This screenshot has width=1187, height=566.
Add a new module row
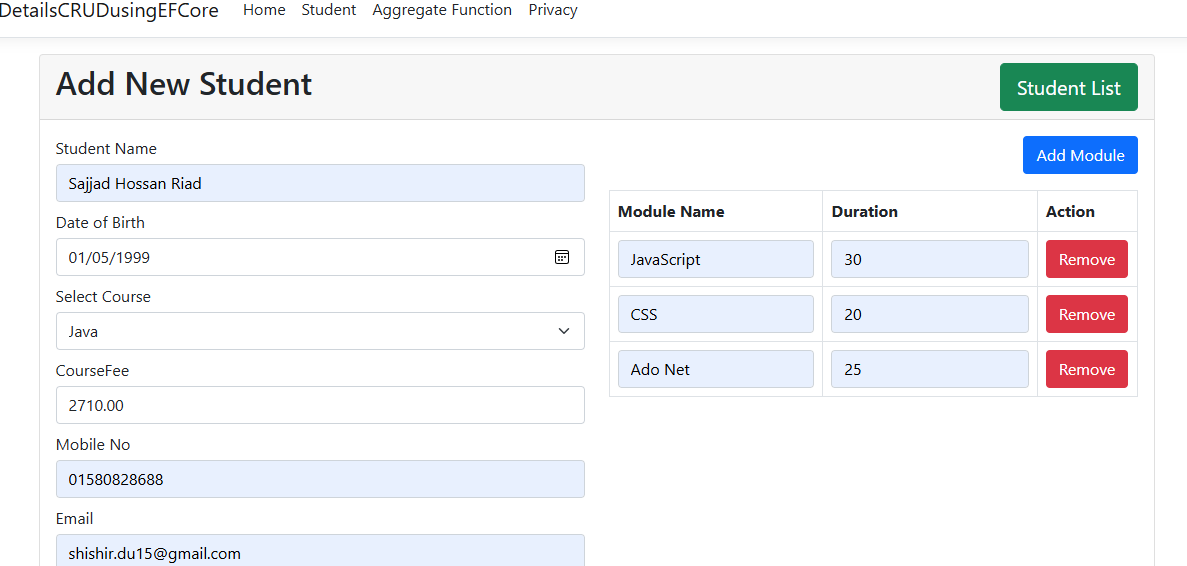point(1080,155)
